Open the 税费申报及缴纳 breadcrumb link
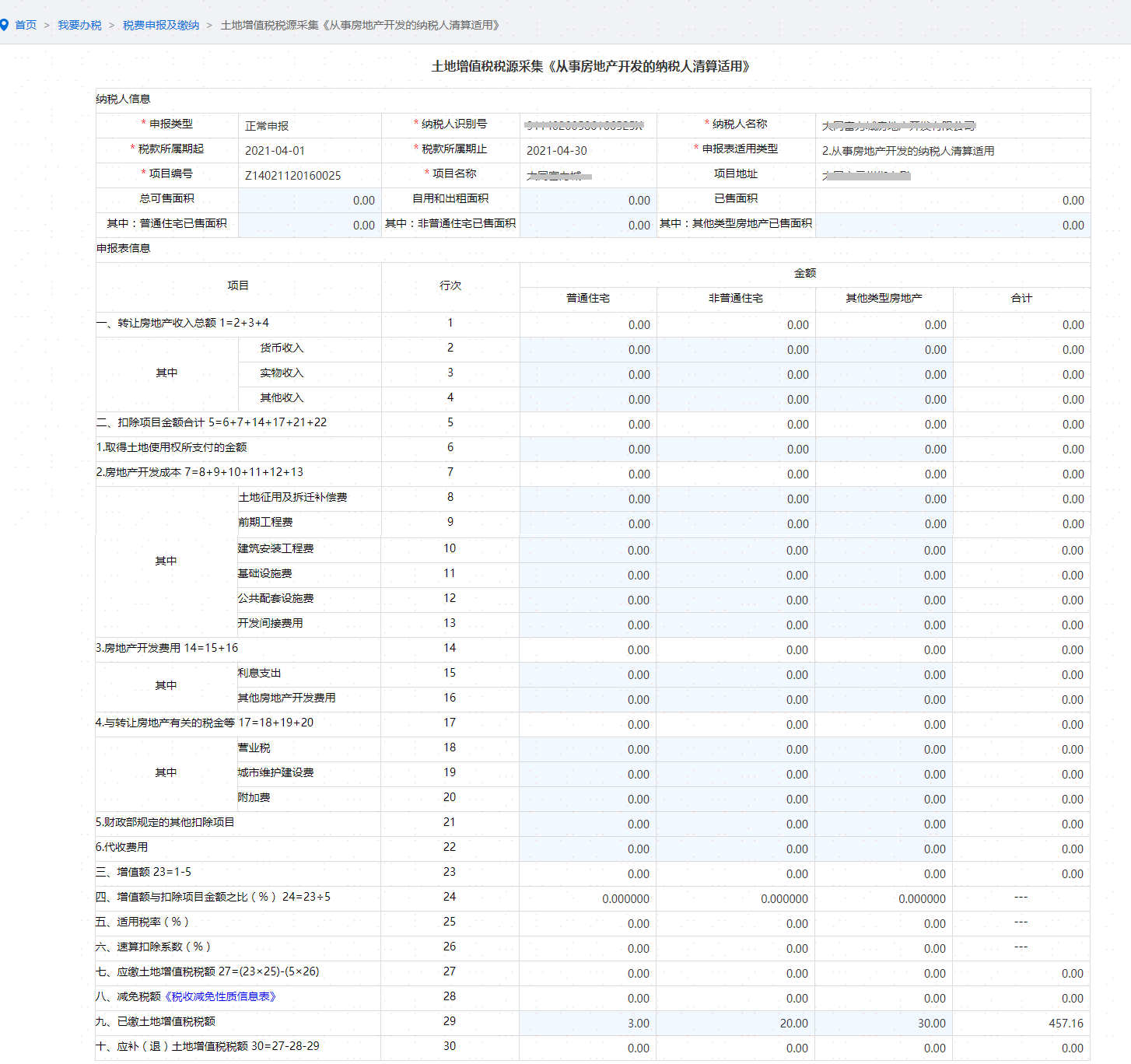Image resolution: width=1131 pixels, height=1064 pixels. (161, 25)
